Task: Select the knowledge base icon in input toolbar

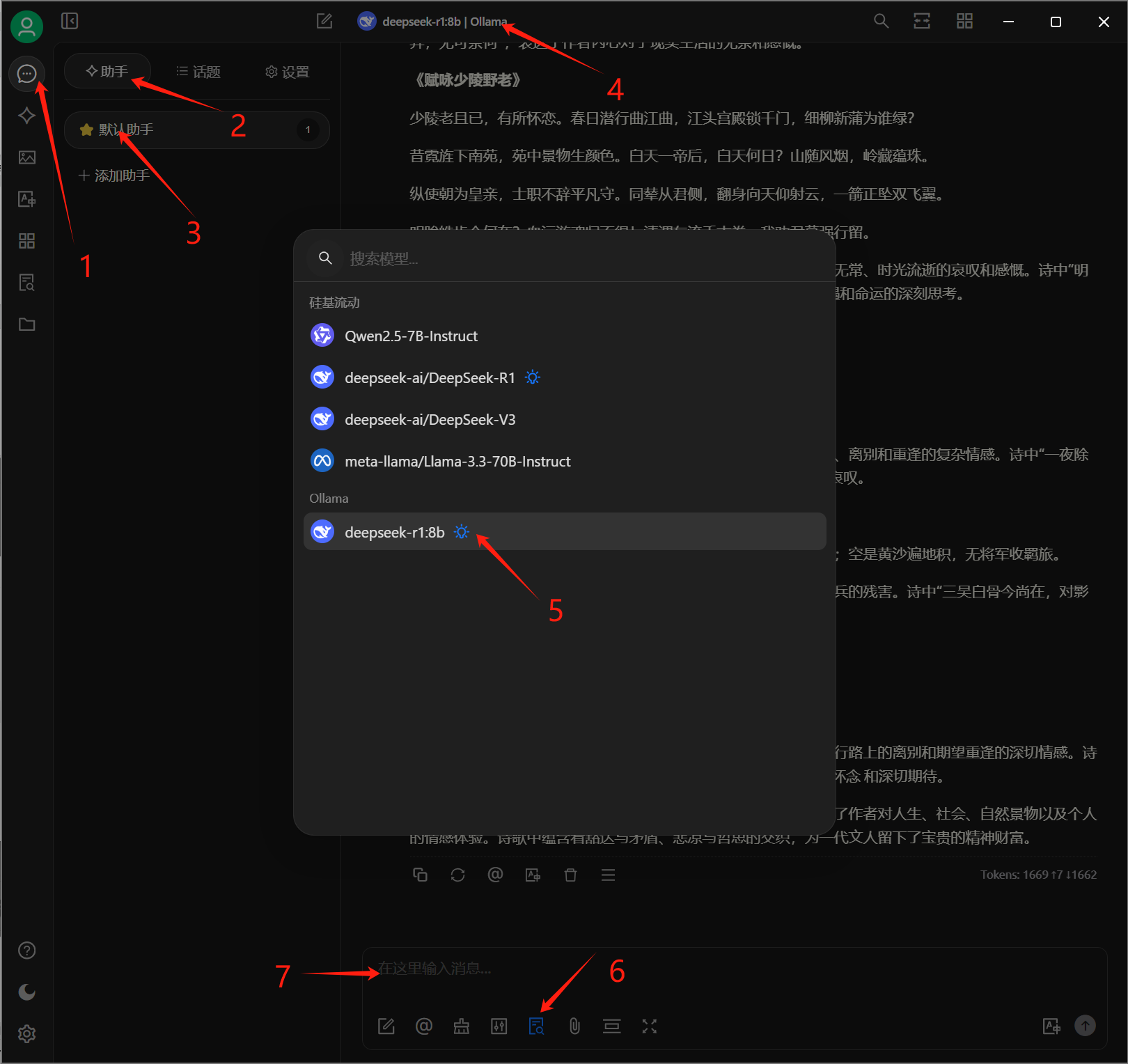Action: [537, 1026]
